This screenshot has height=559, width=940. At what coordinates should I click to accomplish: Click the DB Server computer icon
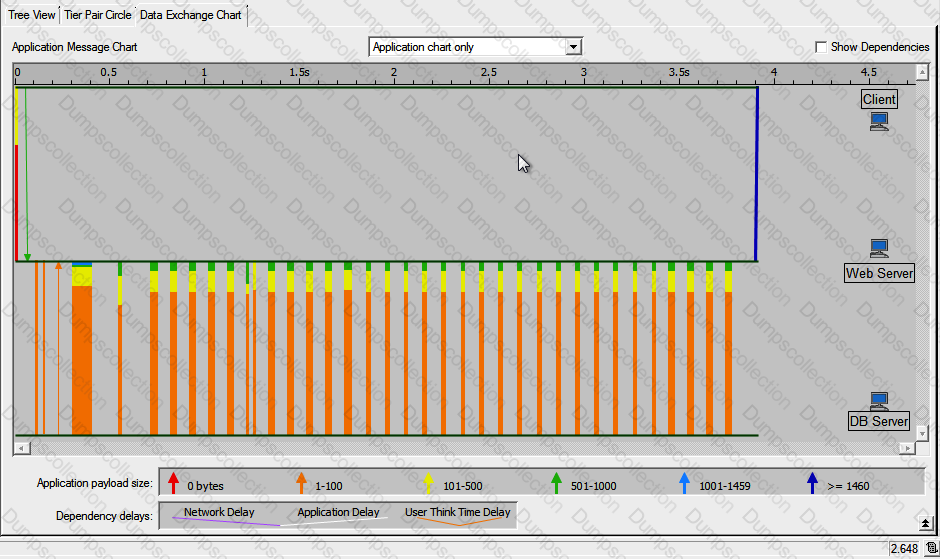tap(879, 401)
